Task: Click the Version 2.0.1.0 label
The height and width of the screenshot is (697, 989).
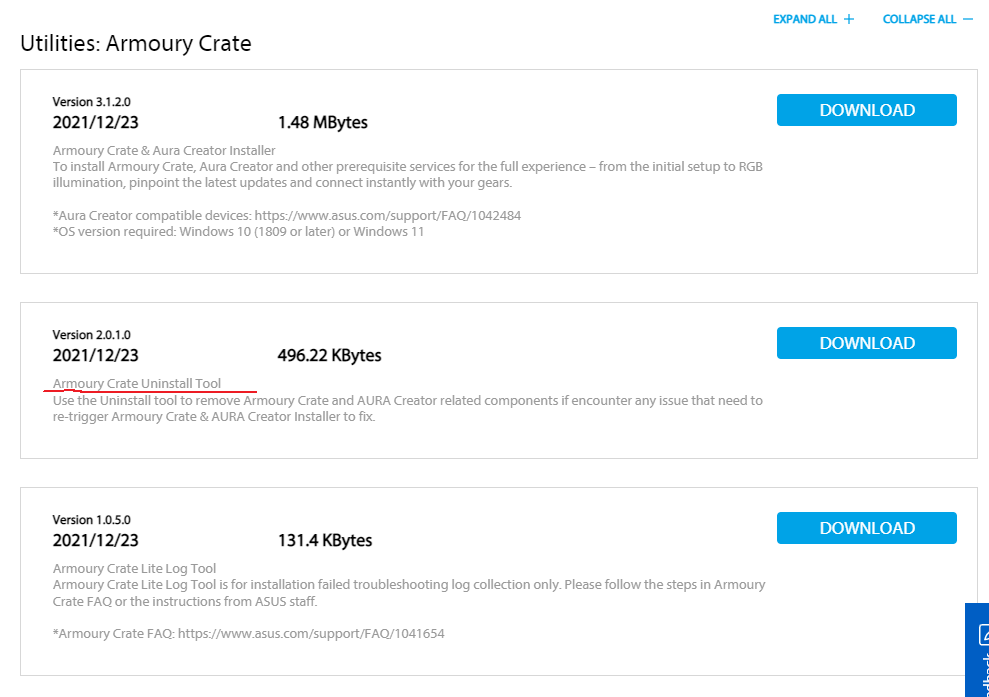Action: point(91,335)
